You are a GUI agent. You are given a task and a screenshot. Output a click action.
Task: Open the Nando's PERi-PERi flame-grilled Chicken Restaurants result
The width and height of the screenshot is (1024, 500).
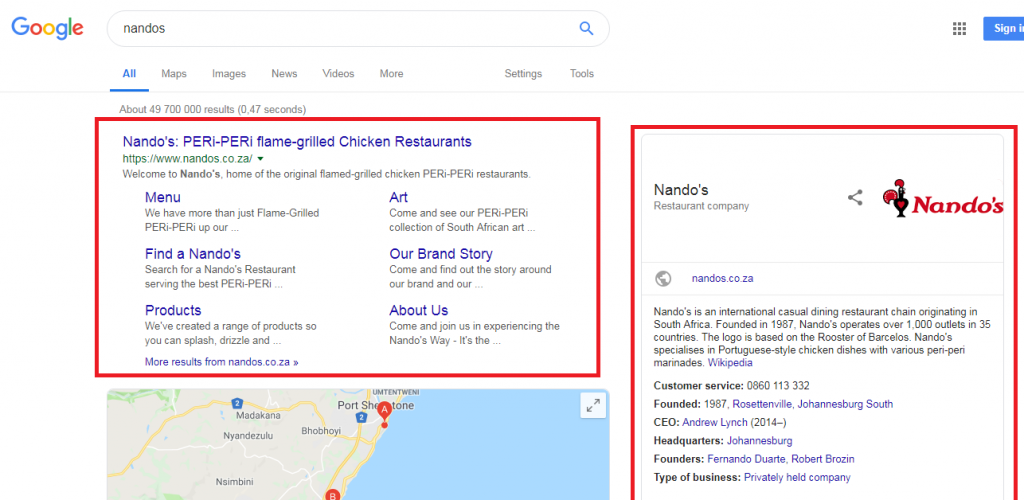(297, 142)
